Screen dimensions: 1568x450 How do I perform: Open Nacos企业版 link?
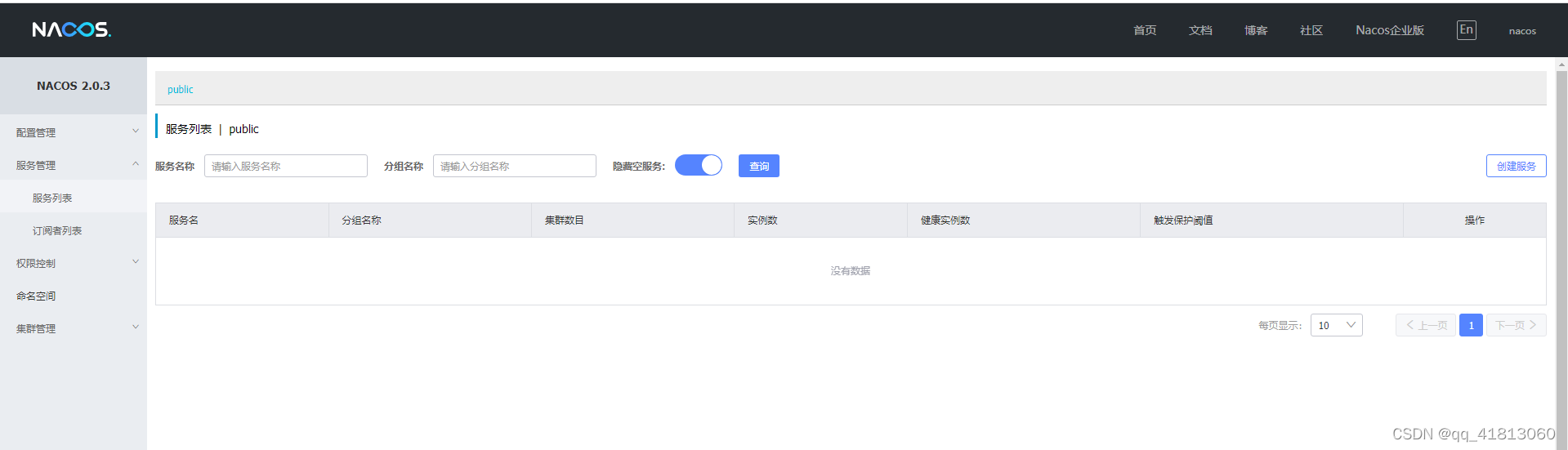point(1390,30)
